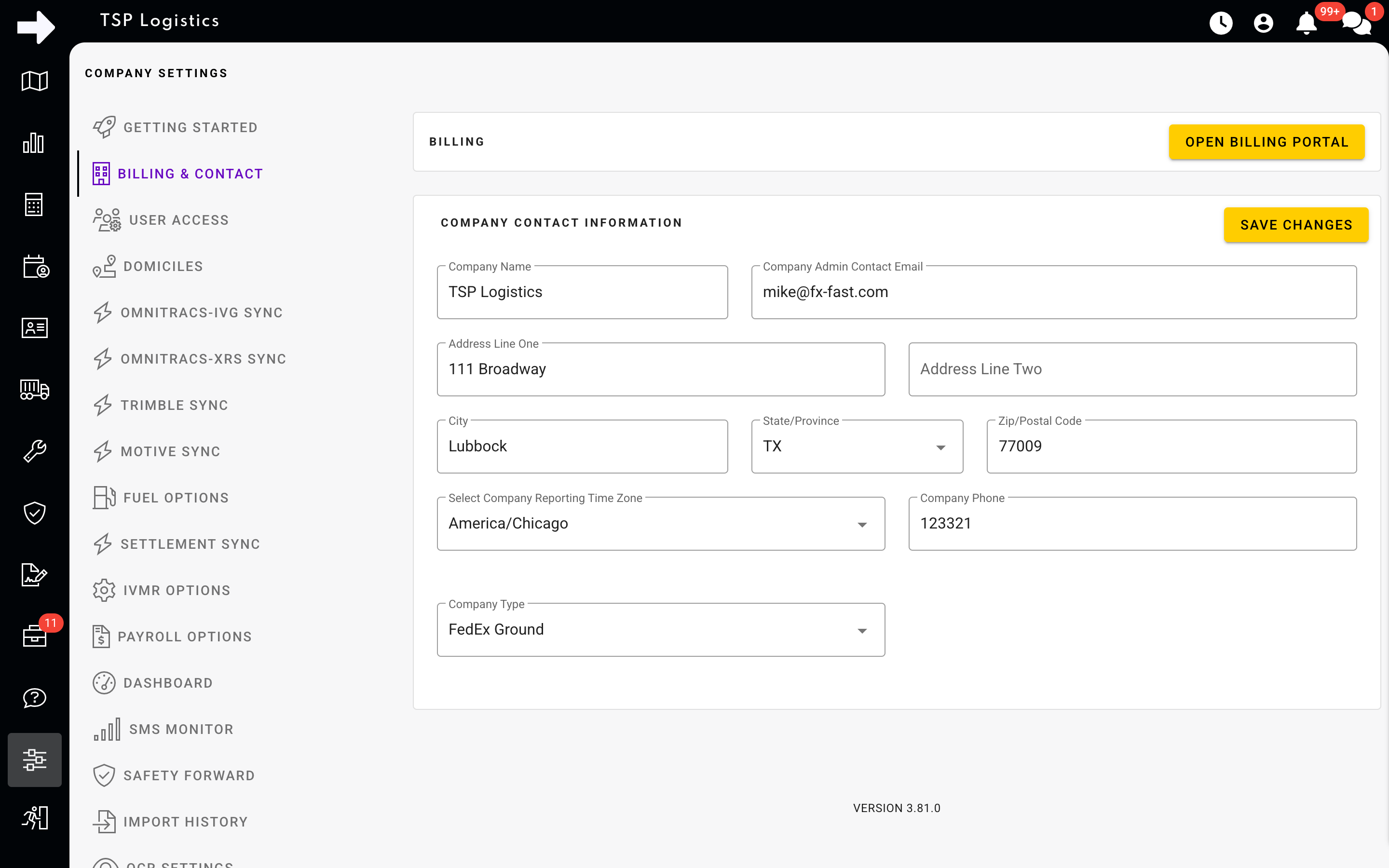Viewport: 1389px width, 868px height.
Task: Expand sidebar with the arrow icon
Action: 36,27
